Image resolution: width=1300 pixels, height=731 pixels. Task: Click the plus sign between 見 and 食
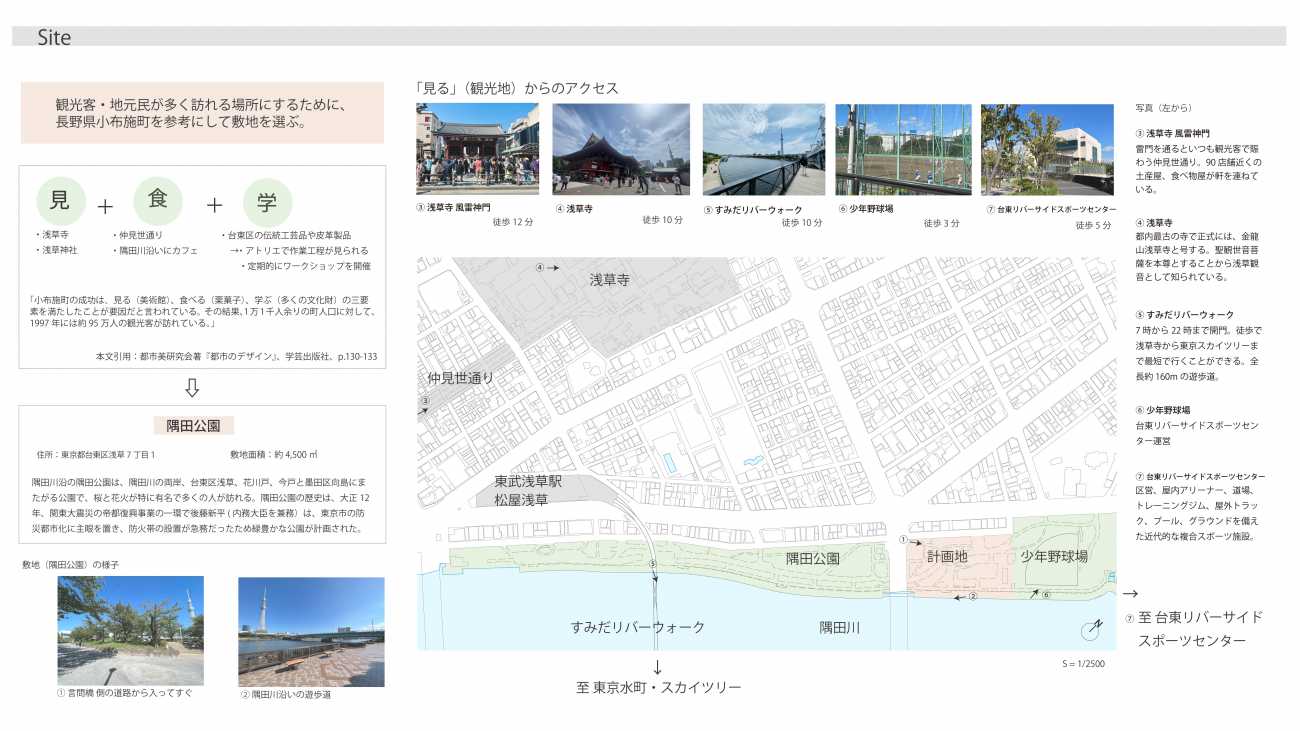pos(105,207)
